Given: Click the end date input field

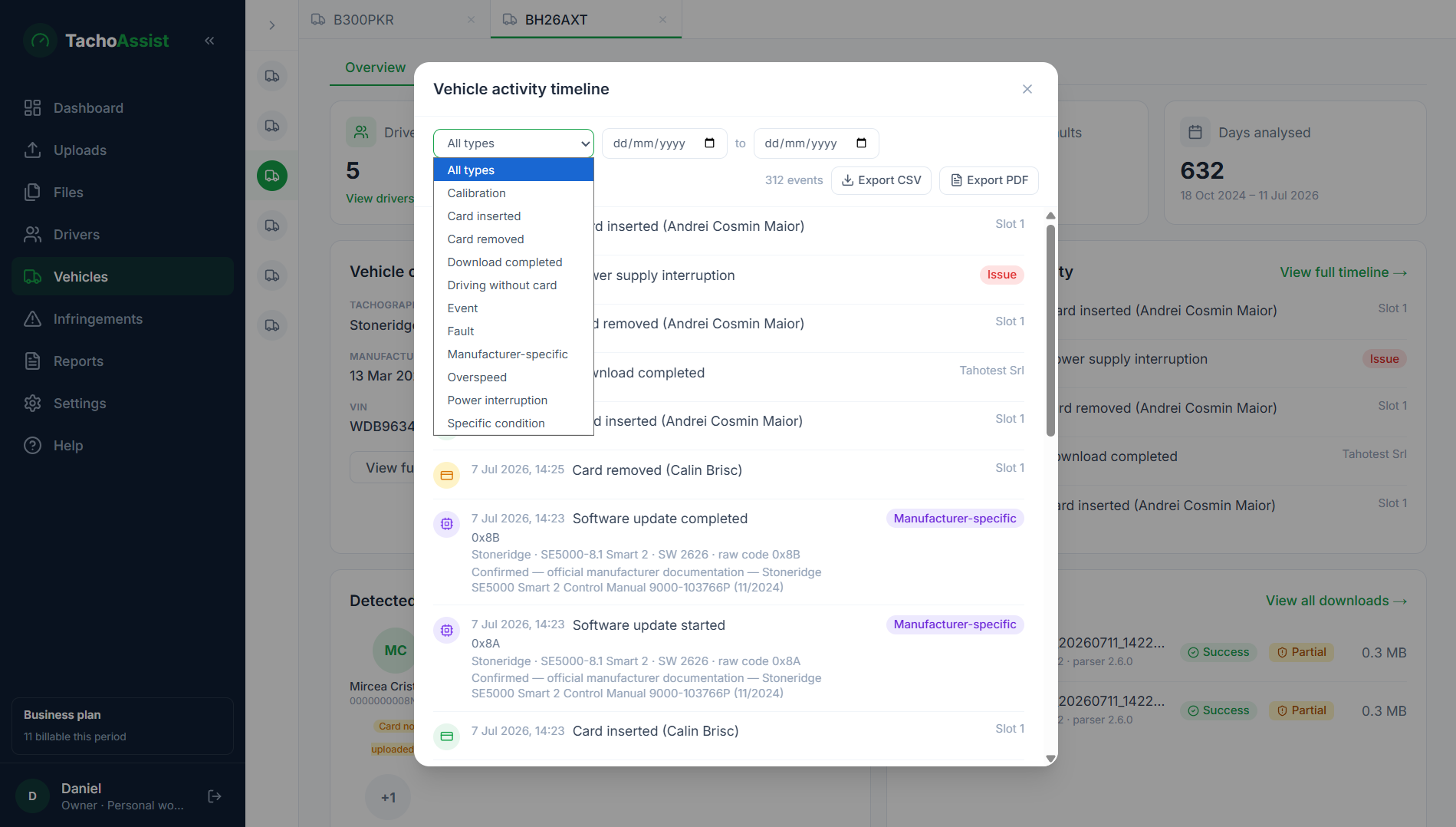Looking at the screenshot, I should point(816,143).
